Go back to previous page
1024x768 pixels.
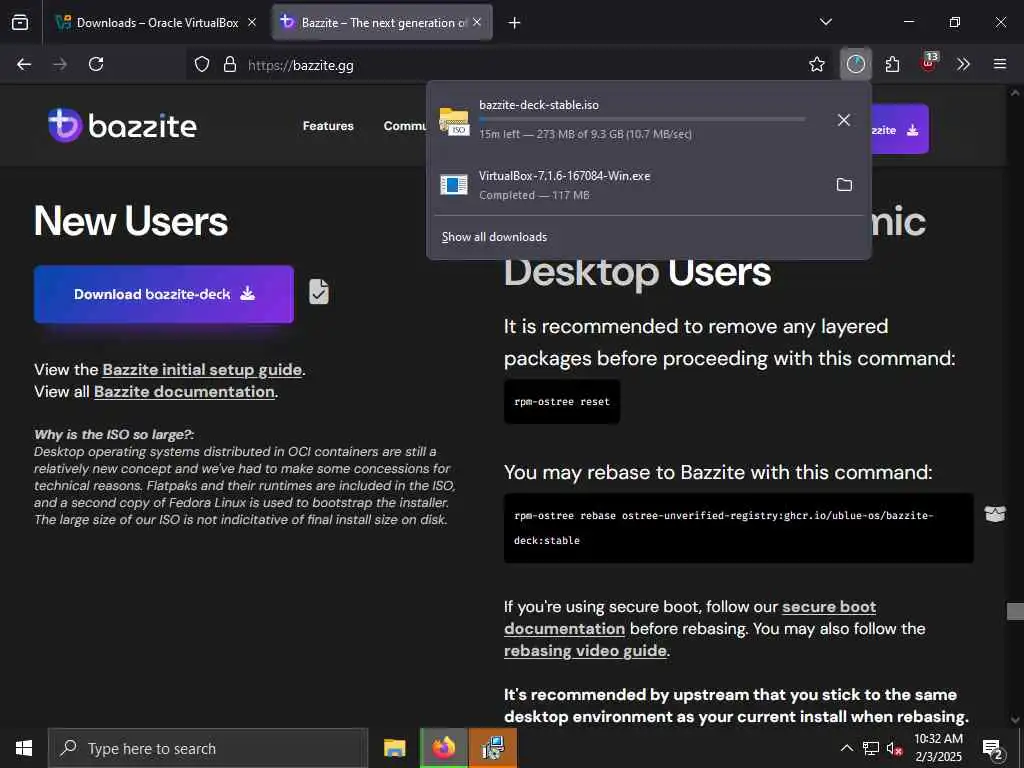24,64
